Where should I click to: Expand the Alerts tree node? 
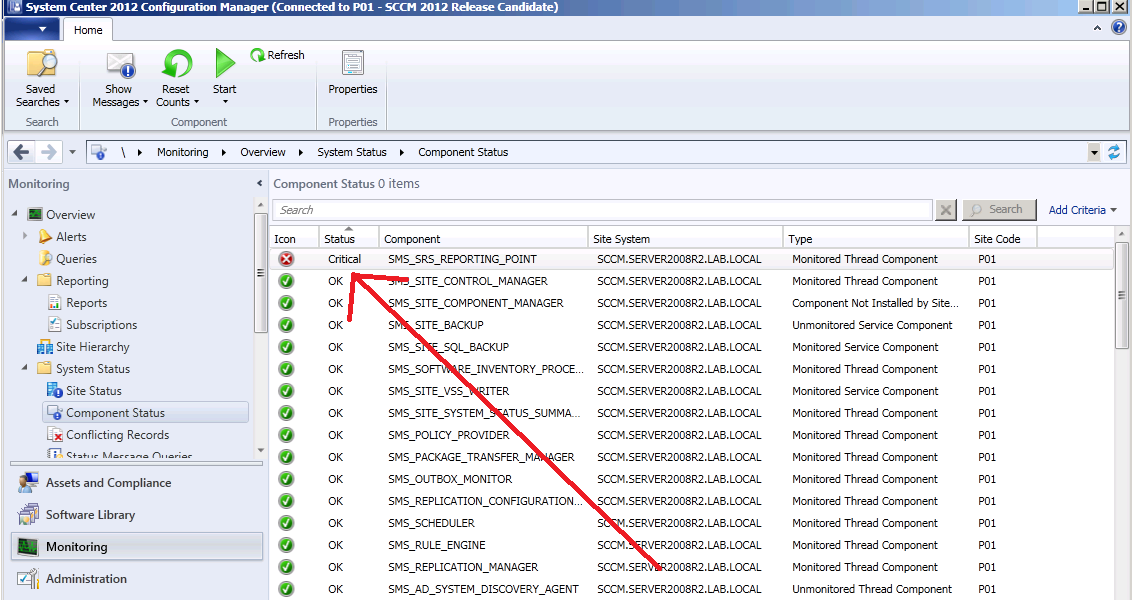25,236
